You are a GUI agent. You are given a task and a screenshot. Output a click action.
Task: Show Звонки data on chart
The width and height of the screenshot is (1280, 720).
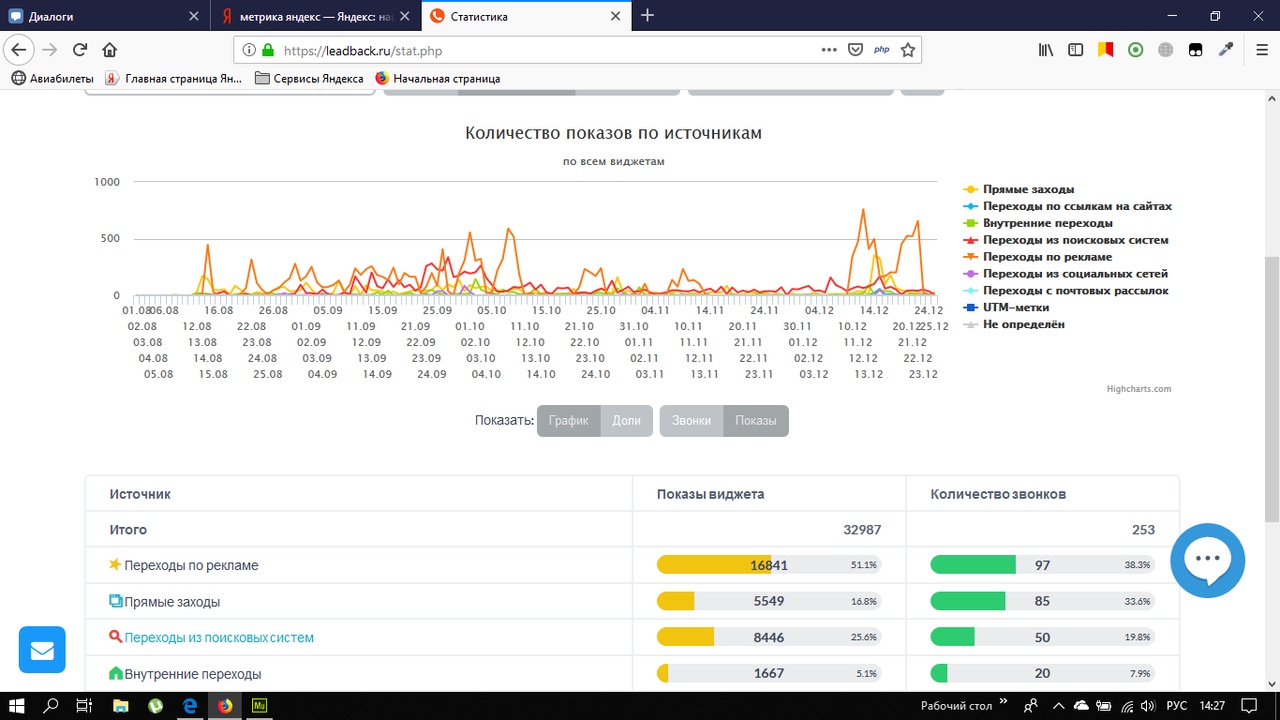(x=691, y=421)
